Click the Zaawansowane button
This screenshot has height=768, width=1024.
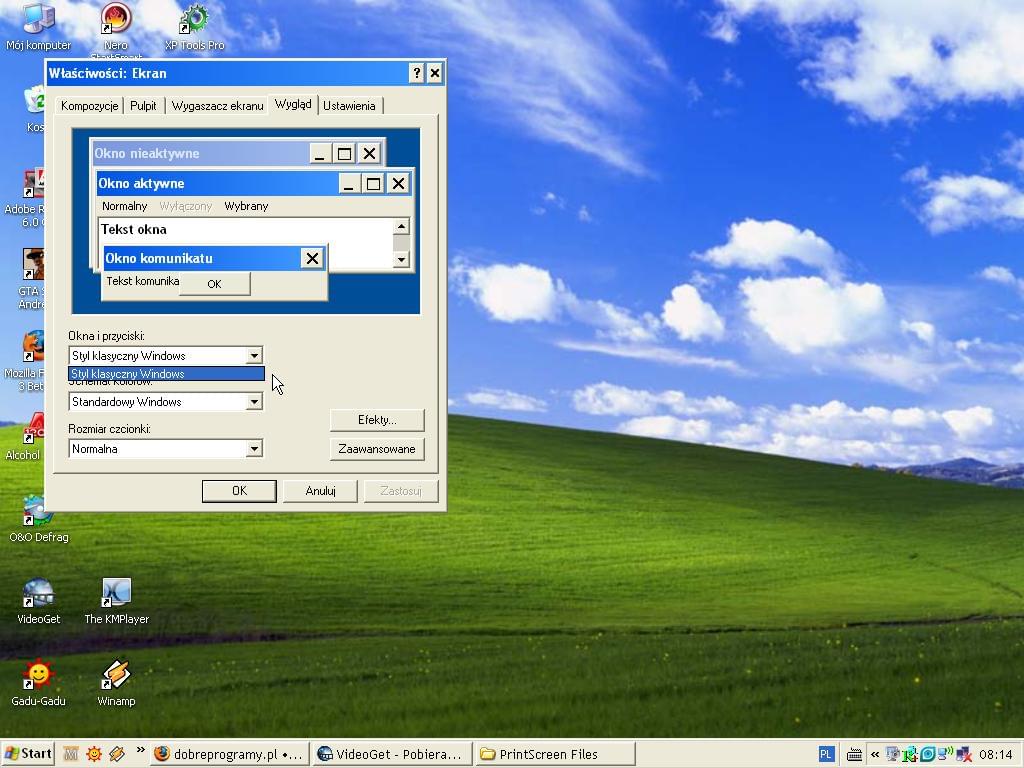pyautogui.click(x=377, y=449)
